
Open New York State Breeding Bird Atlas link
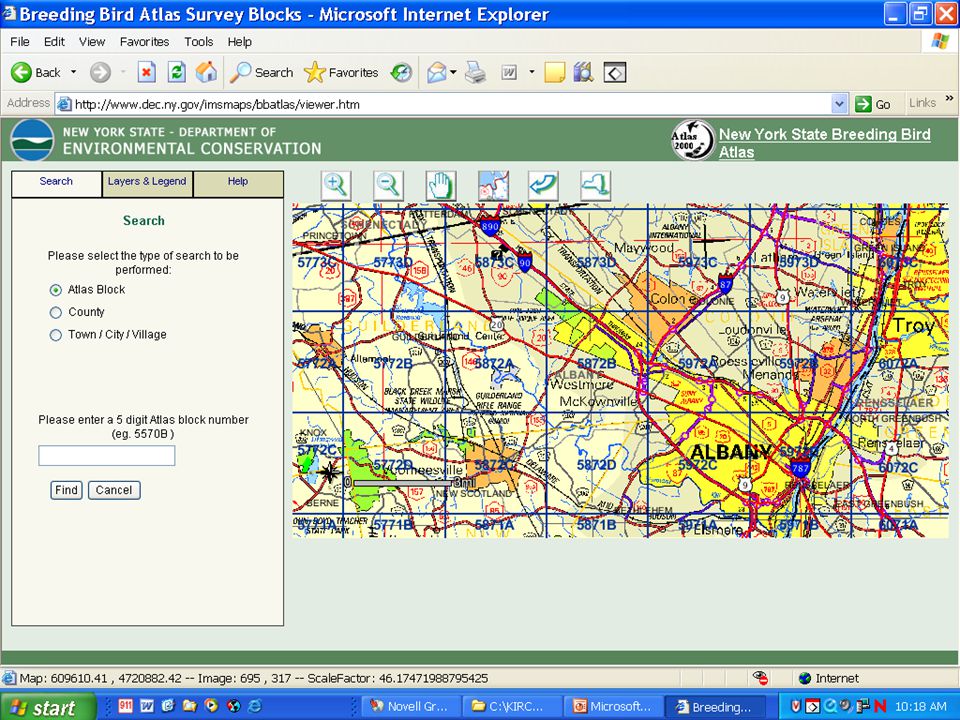(825, 143)
